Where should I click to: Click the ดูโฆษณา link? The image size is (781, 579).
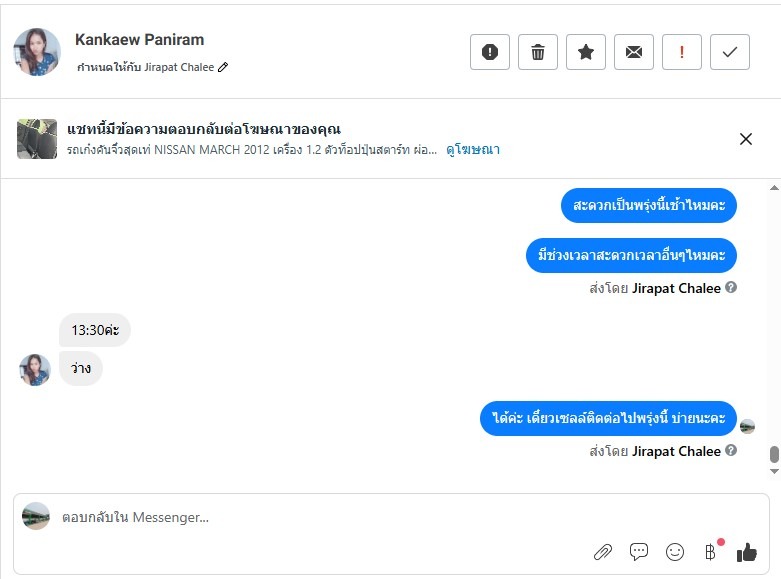click(473, 150)
